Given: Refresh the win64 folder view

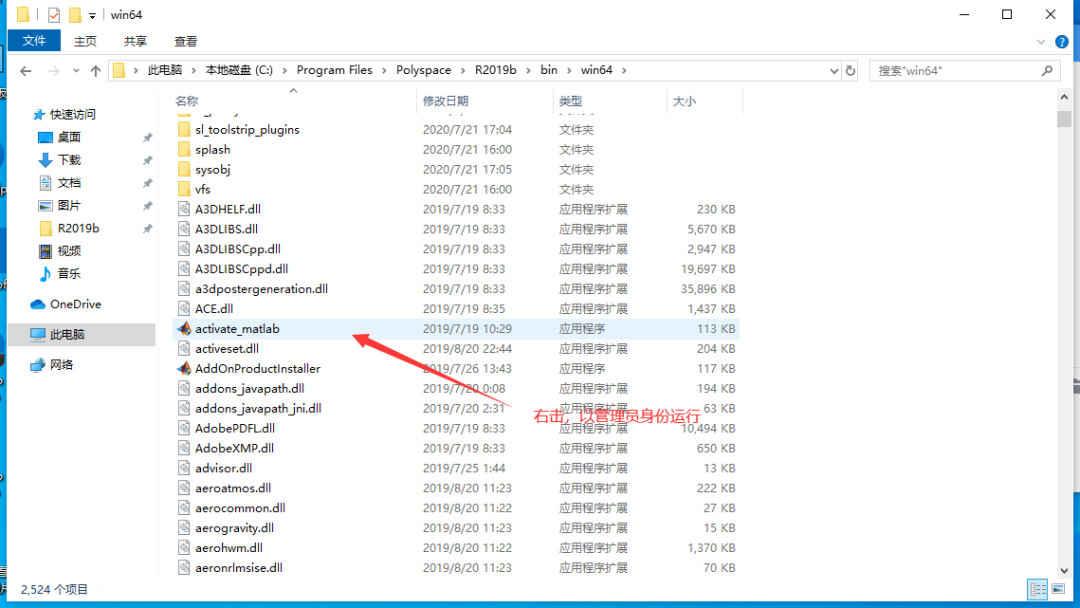Looking at the screenshot, I should (851, 70).
